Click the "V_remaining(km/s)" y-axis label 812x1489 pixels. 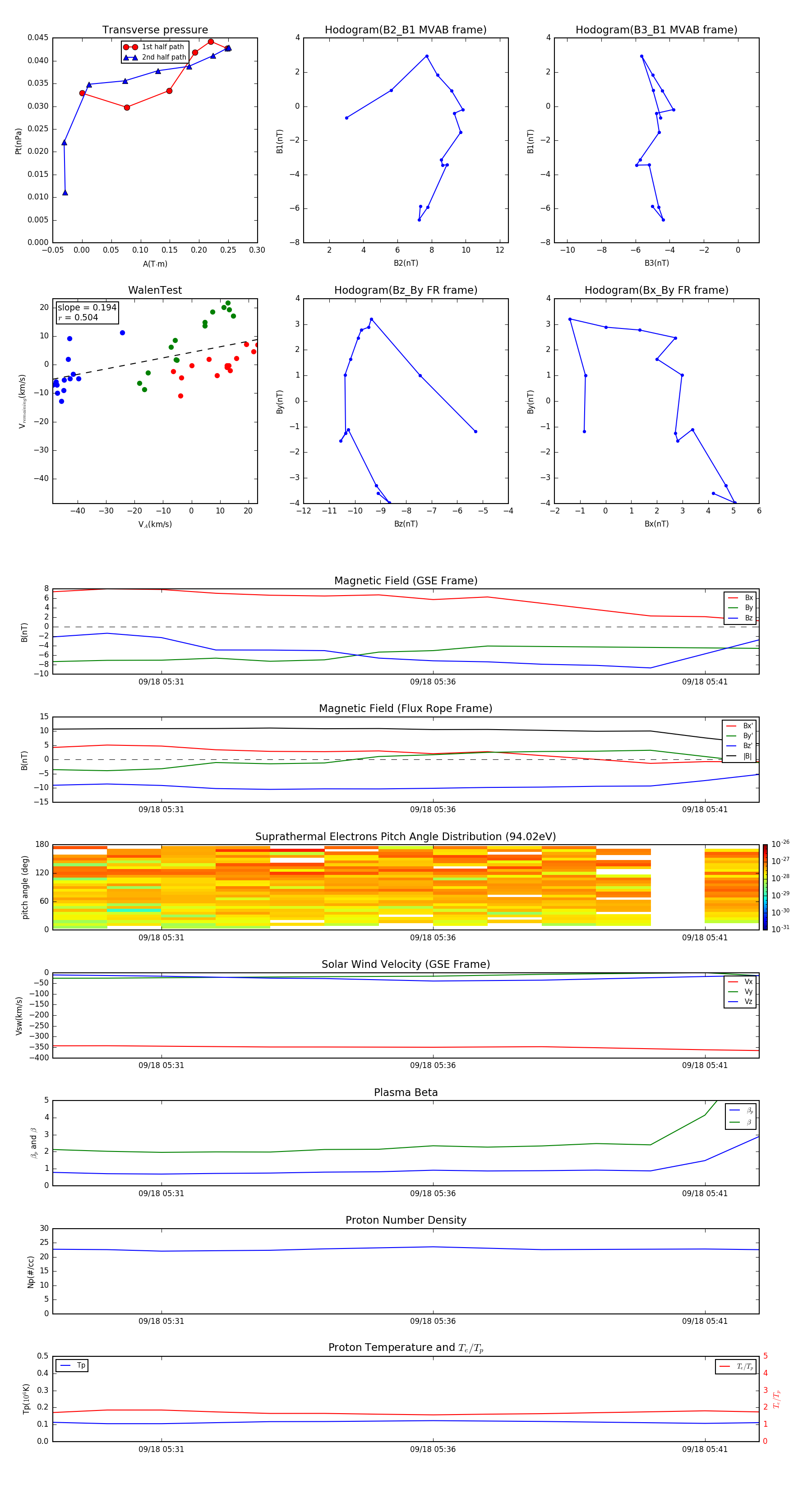click(x=22, y=401)
